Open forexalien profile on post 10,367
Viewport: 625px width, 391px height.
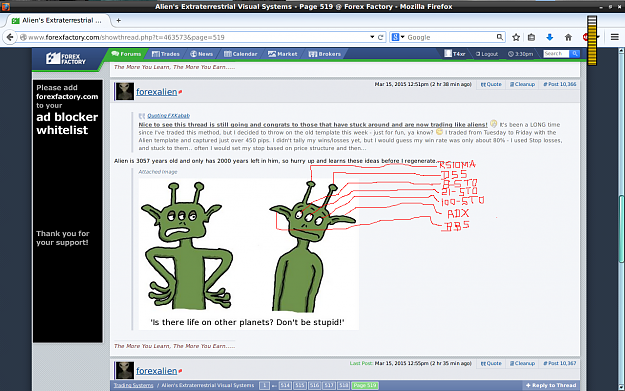coord(157,371)
